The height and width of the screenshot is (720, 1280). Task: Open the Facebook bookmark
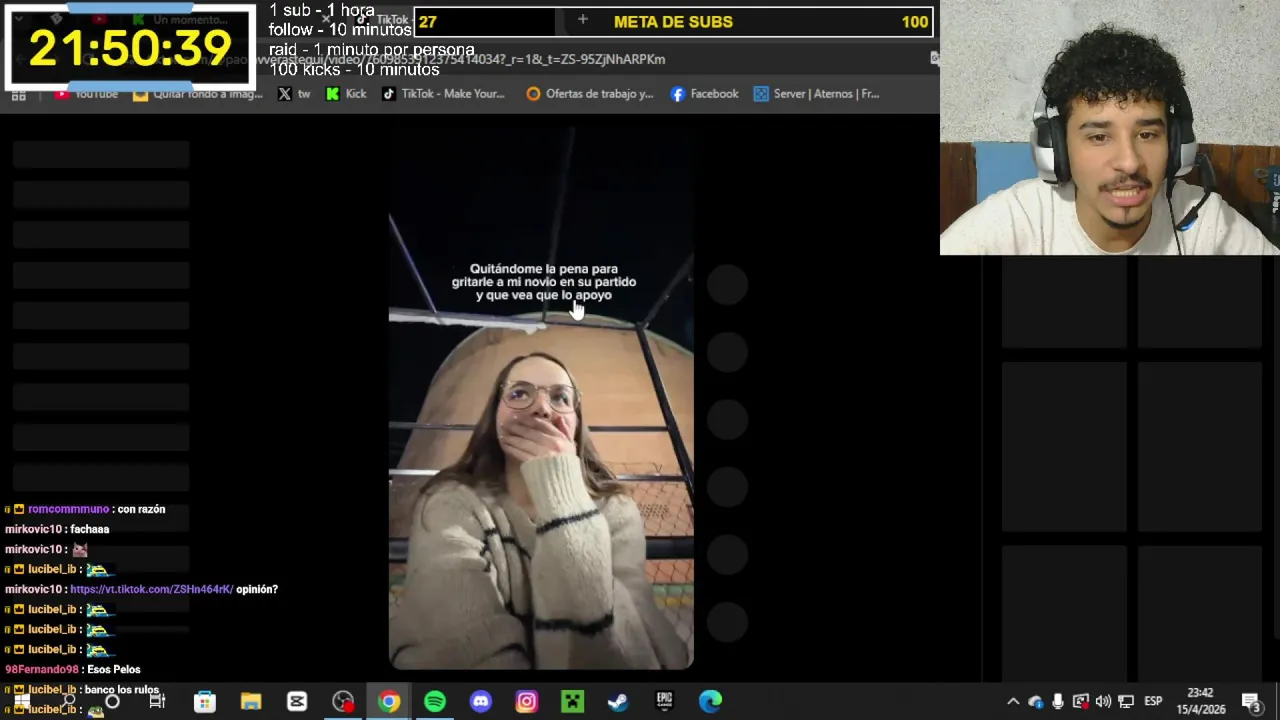pos(704,94)
